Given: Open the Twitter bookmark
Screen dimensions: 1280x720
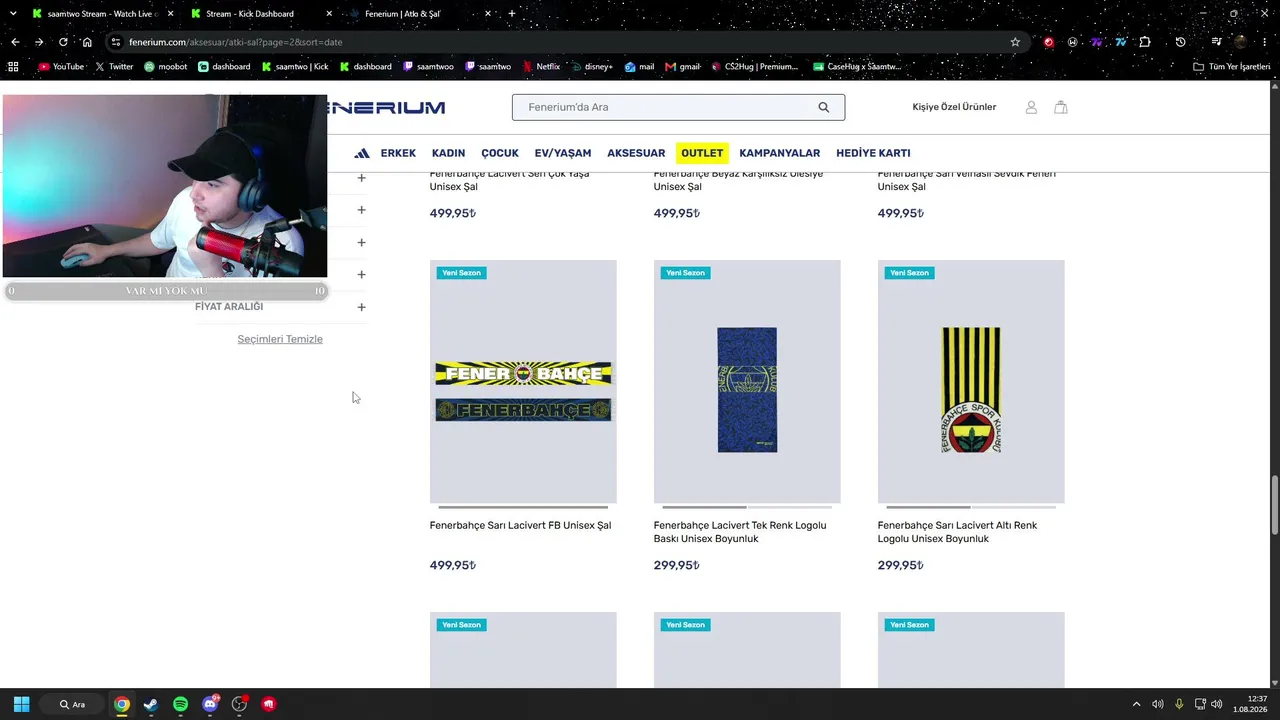Looking at the screenshot, I should (x=113, y=67).
